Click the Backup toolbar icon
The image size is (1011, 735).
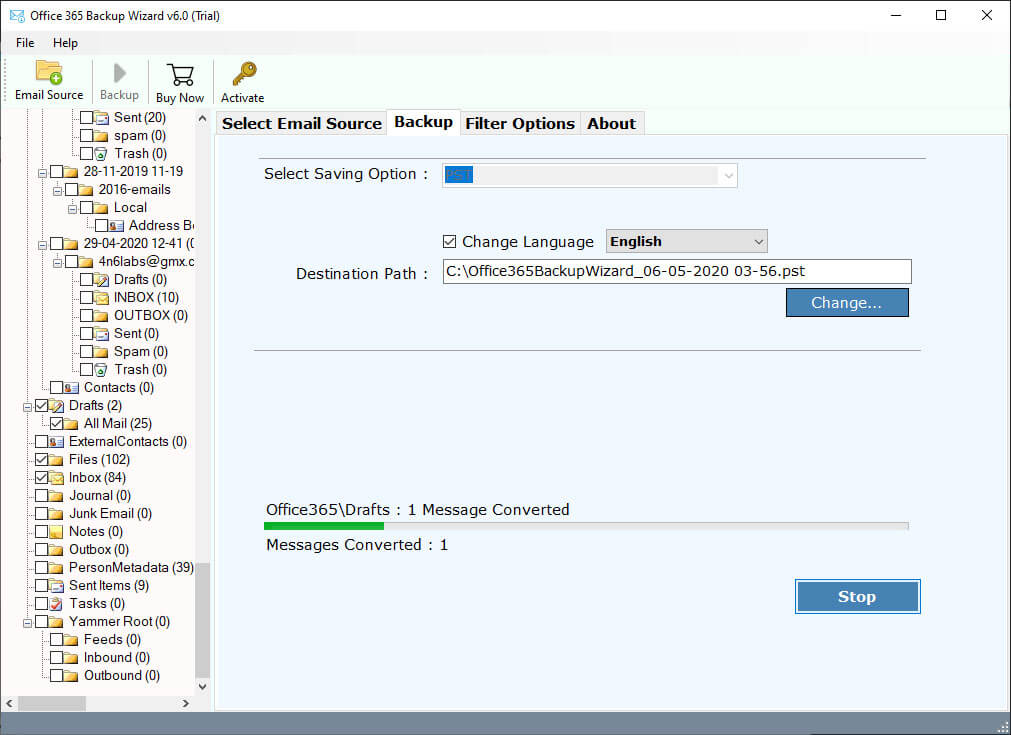click(x=119, y=75)
